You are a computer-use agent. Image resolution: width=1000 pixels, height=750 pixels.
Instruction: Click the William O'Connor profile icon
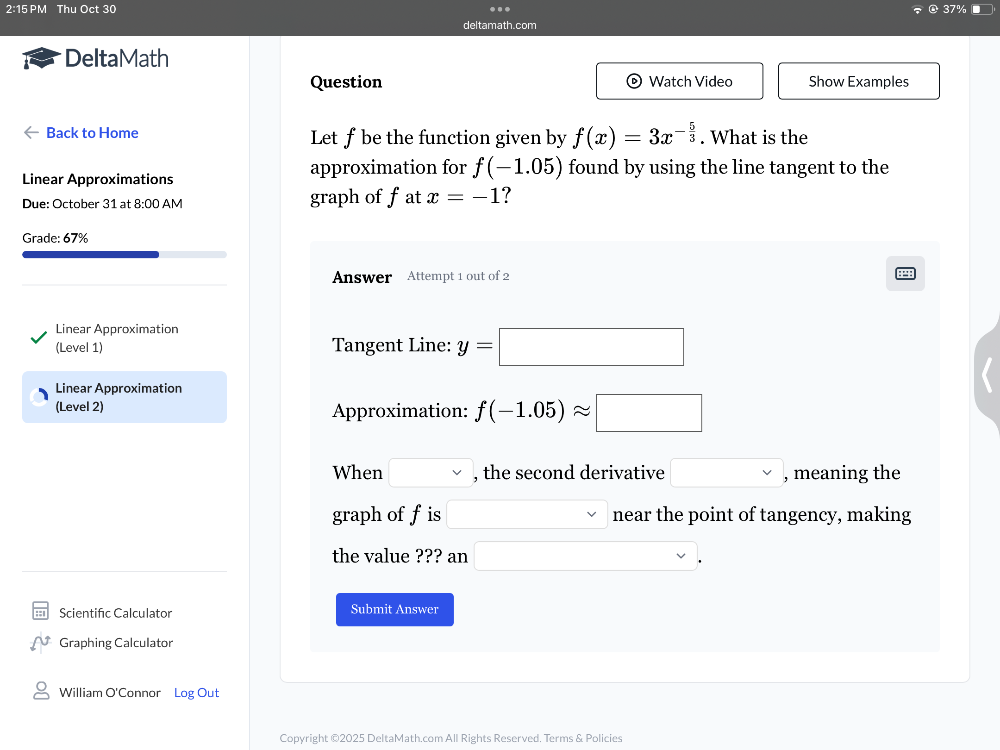point(40,691)
